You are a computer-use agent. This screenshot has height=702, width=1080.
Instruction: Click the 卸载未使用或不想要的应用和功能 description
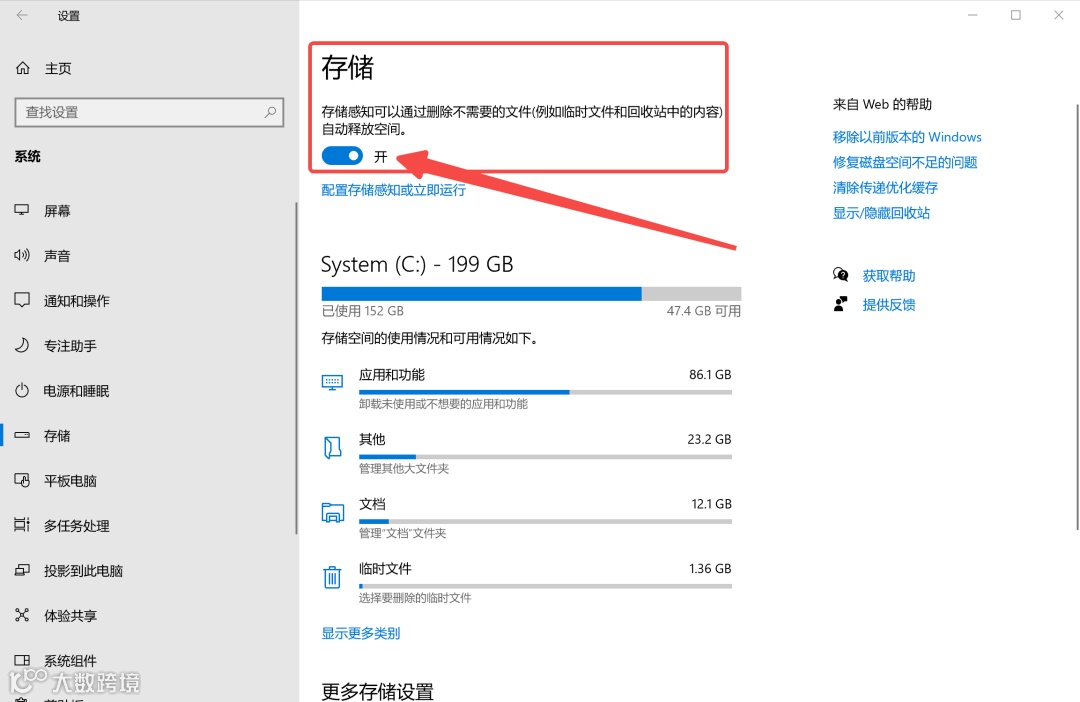pyautogui.click(x=443, y=404)
